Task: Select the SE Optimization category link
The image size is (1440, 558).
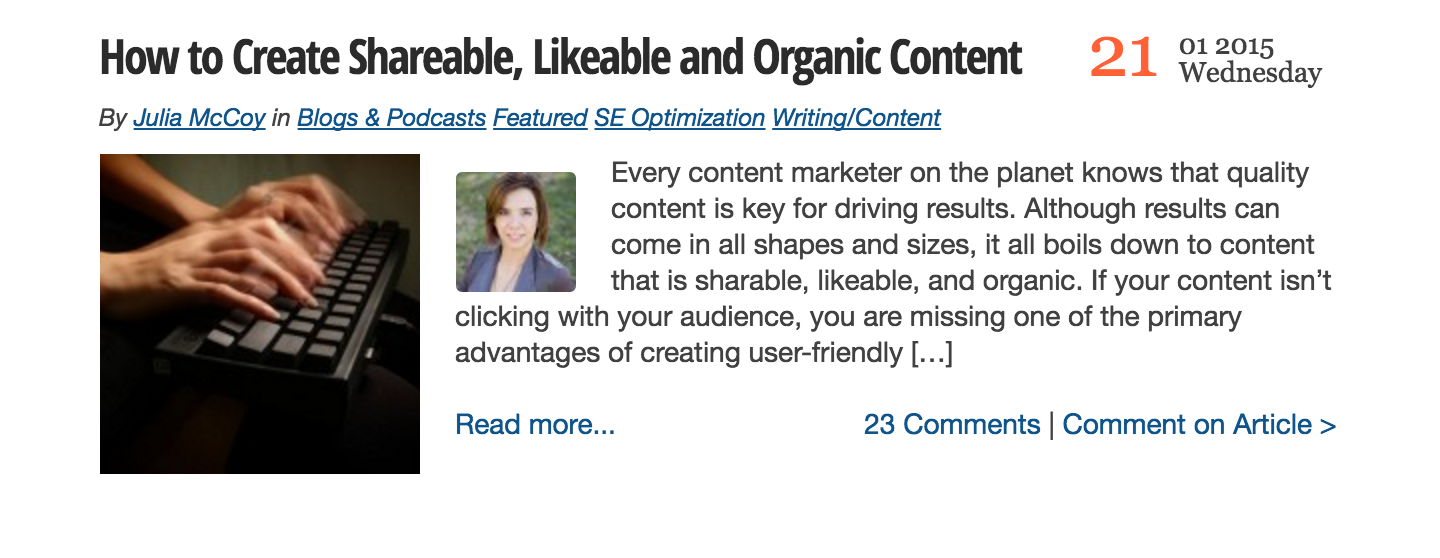Action: coord(679,118)
